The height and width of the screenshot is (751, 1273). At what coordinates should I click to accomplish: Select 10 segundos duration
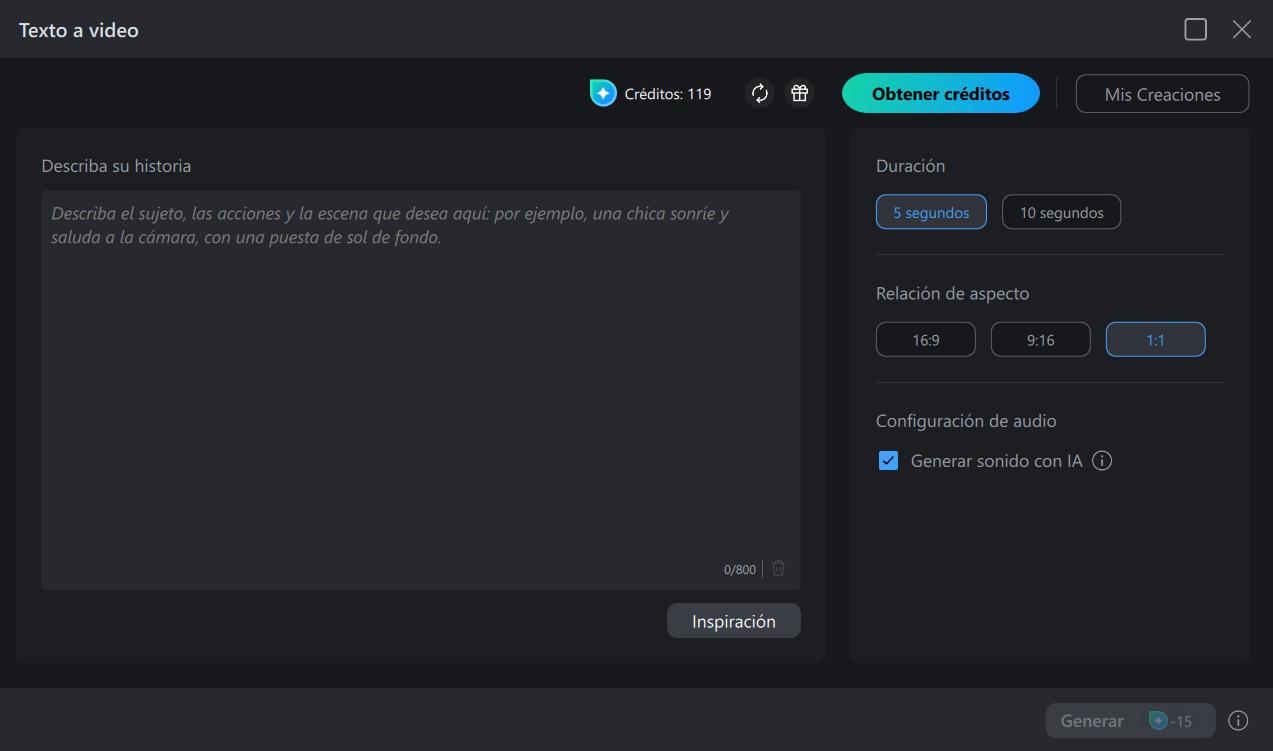pos(1060,211)
